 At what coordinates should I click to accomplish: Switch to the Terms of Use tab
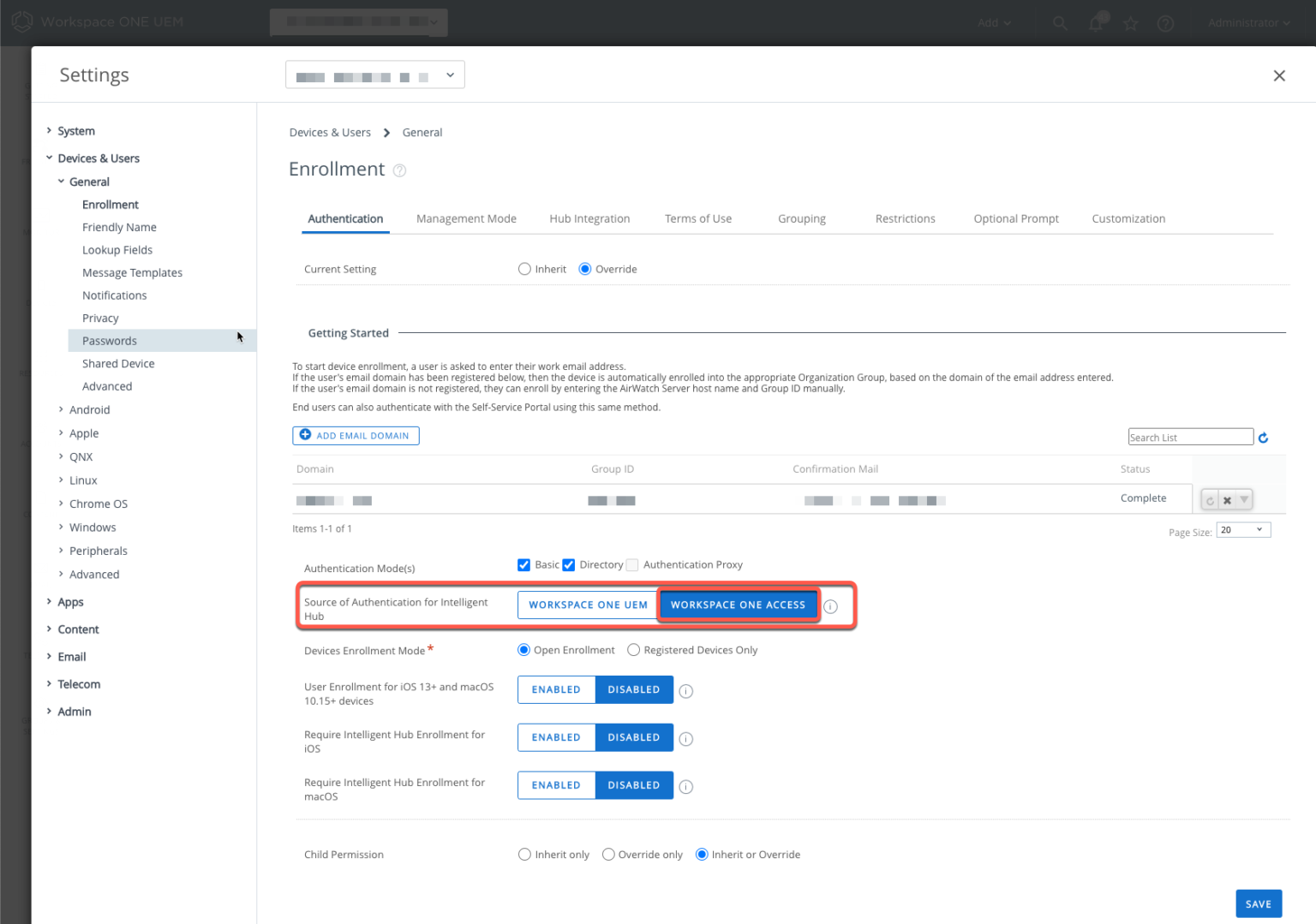698,218
